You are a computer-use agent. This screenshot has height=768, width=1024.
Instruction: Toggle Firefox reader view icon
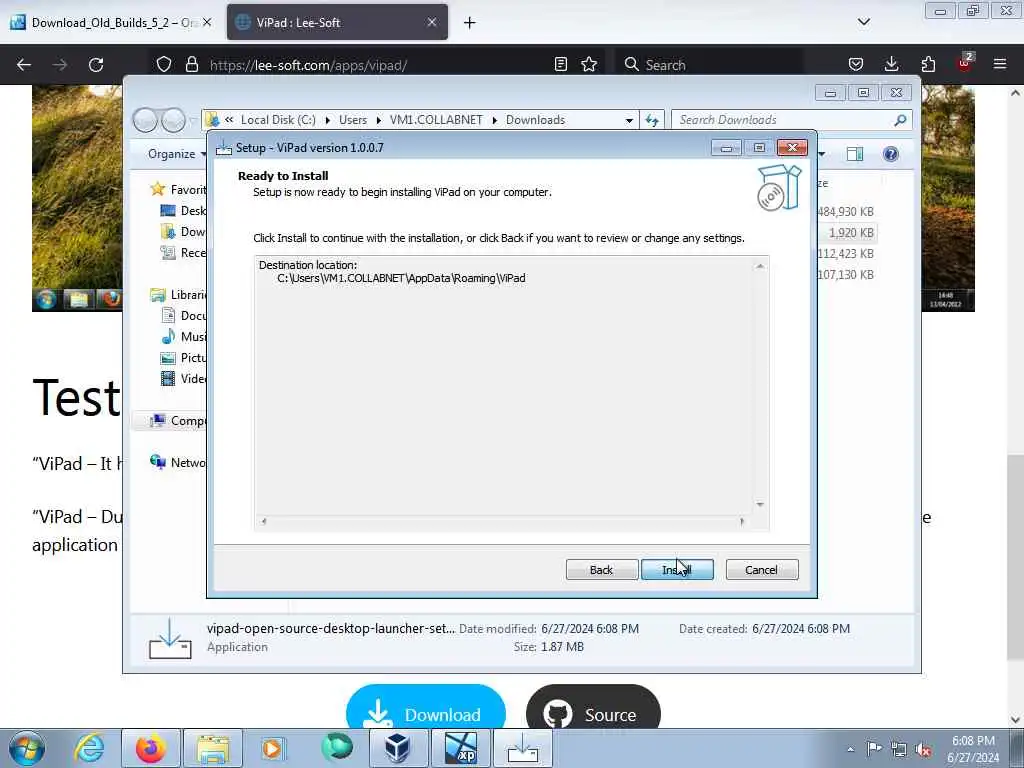560,65
